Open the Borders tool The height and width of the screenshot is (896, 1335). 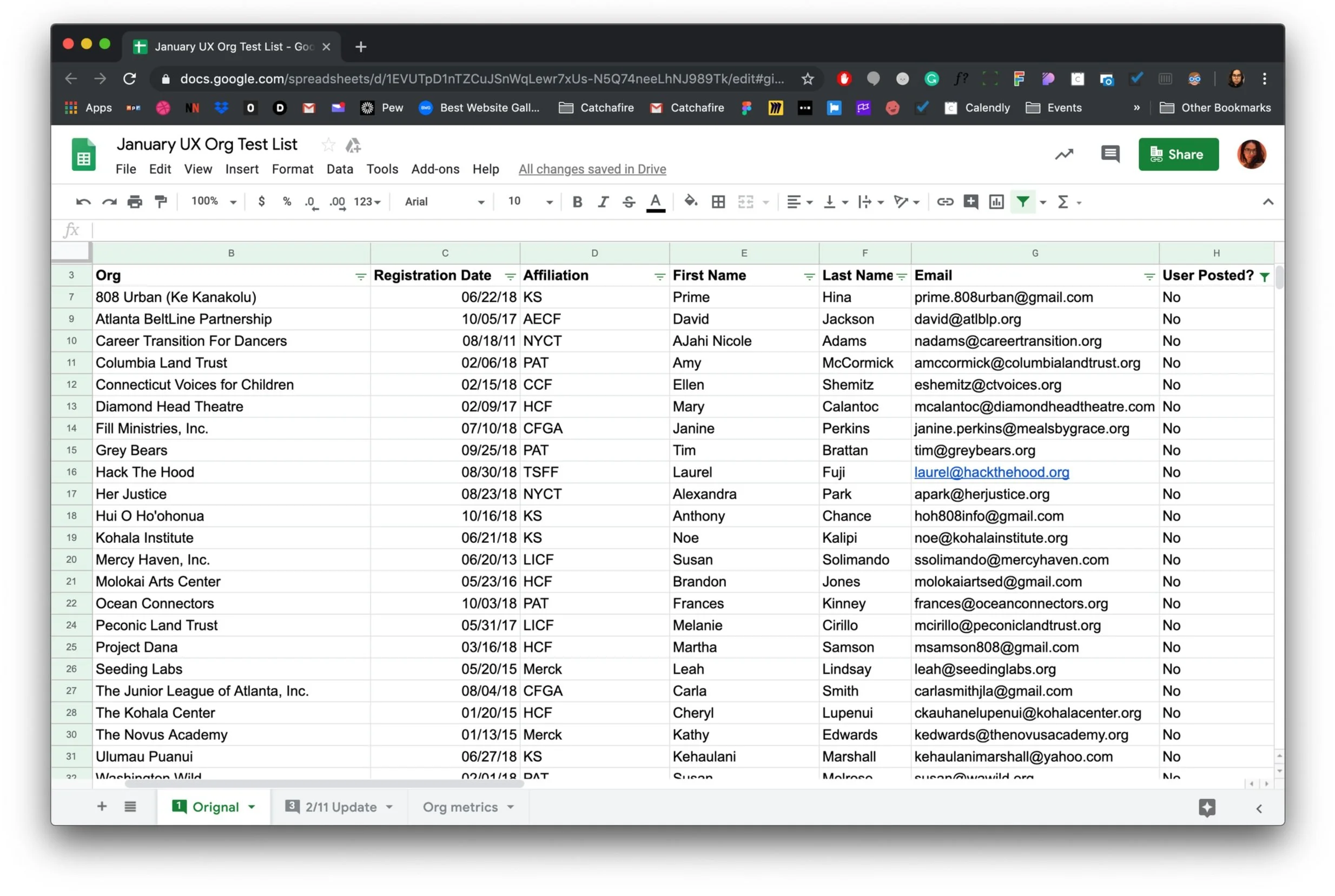[x=718, y=202]
